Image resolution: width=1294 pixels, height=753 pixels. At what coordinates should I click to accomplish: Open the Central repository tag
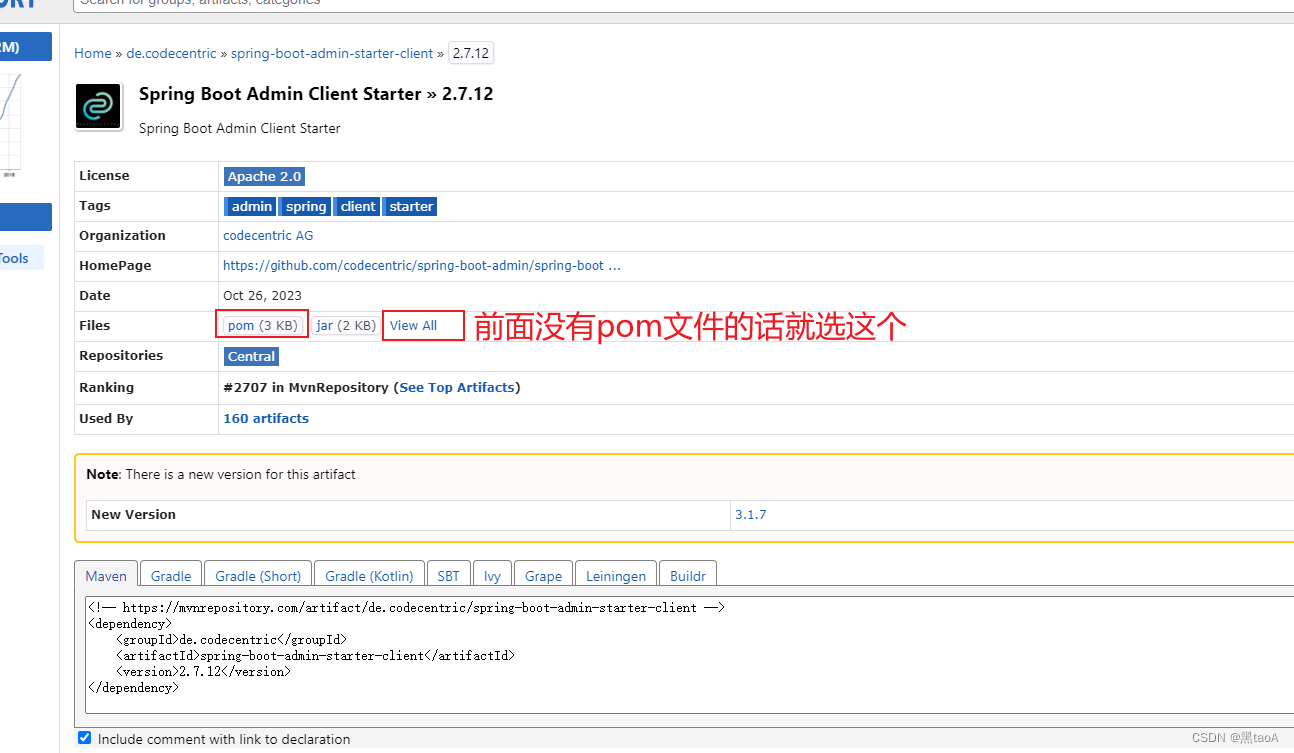(251, 356)
